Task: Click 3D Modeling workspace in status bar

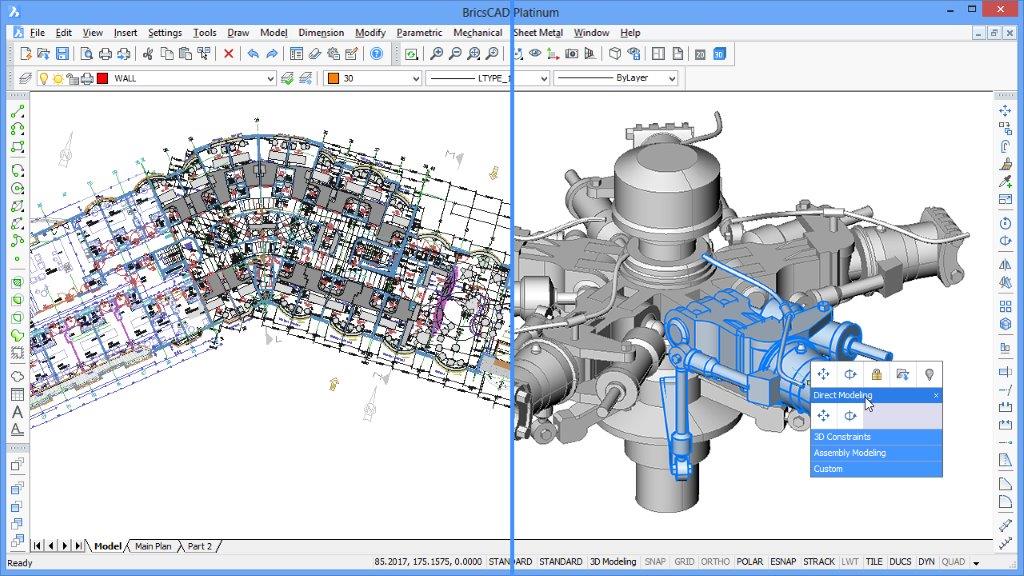Action: [613, 562]
